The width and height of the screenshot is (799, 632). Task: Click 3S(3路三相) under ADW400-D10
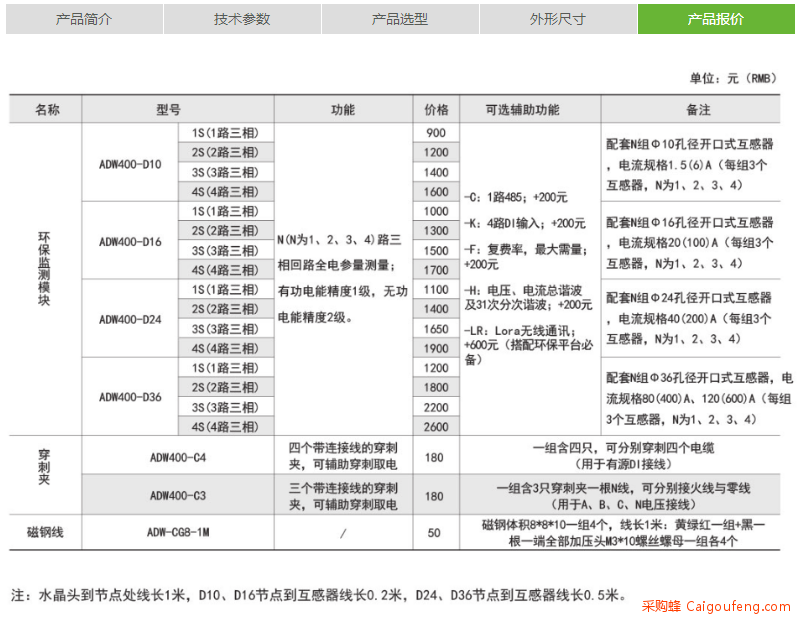225,172
